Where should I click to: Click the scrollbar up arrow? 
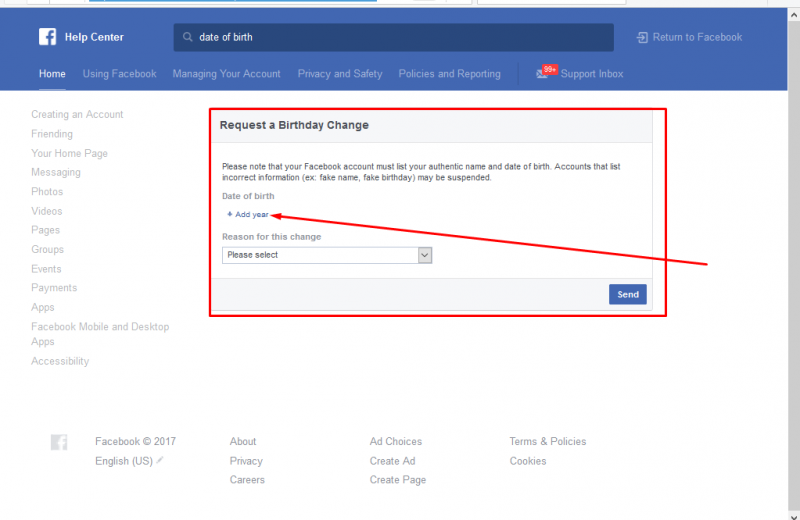click(x=794, y=15)
